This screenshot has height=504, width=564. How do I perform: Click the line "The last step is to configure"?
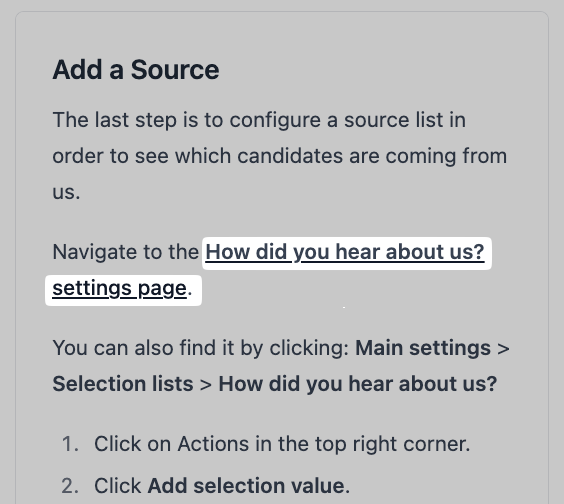click(259, 120)
